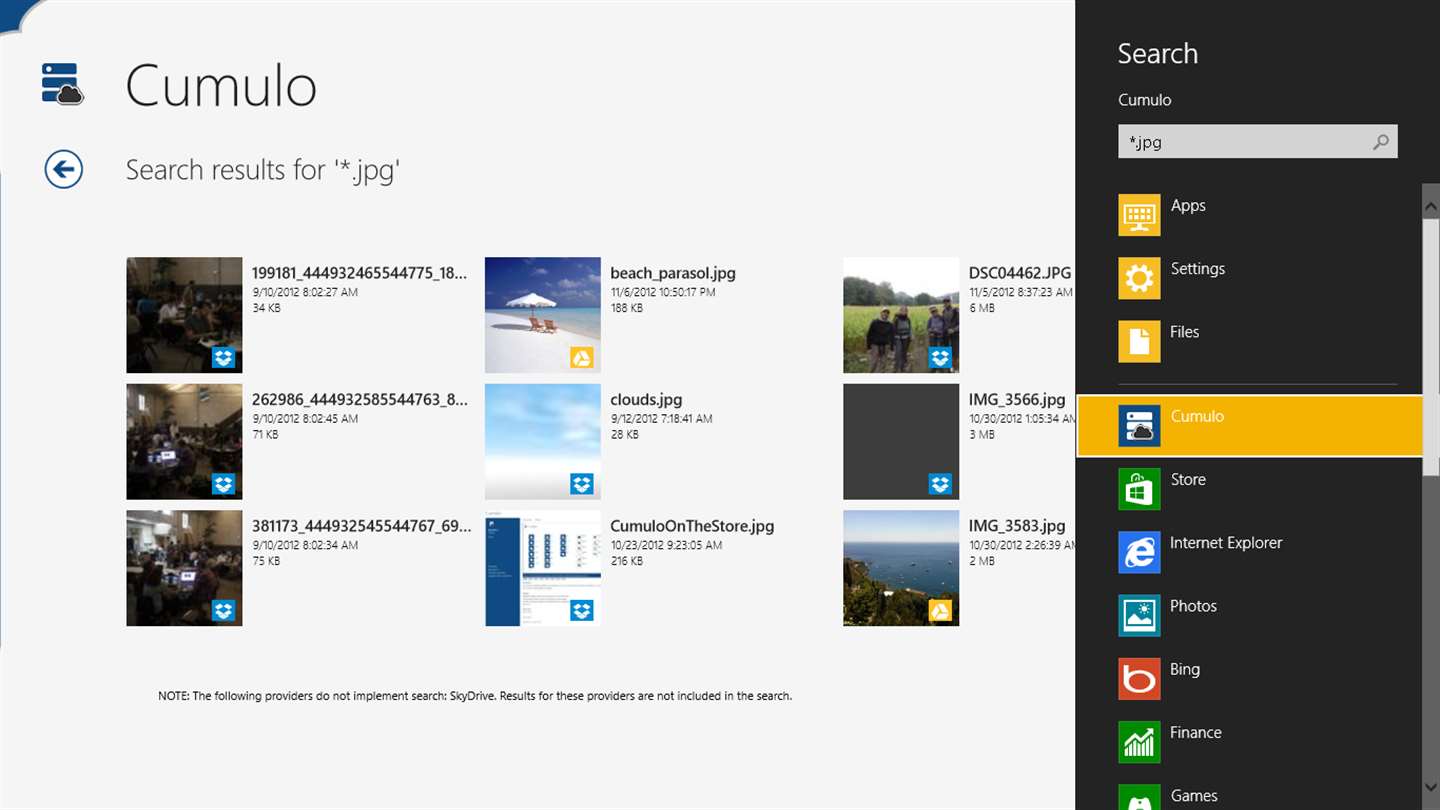Viewport: 1440px width, 810px height.
Task: Click date '9/12/2012 7:18:41 AM' of clouds.jpg
Action: (x=661, y=419)
